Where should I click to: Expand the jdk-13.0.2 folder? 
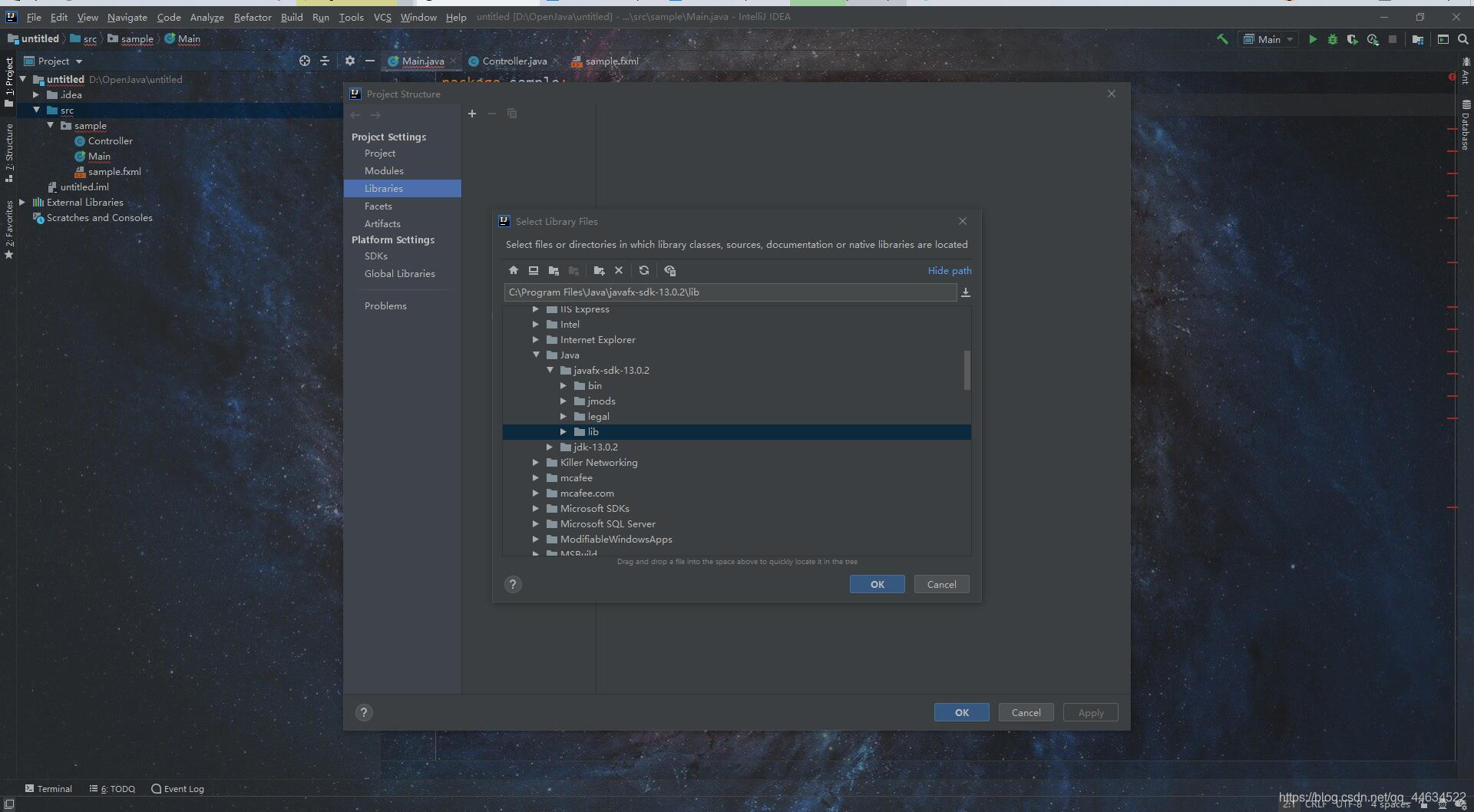click(x=550, y=447)
